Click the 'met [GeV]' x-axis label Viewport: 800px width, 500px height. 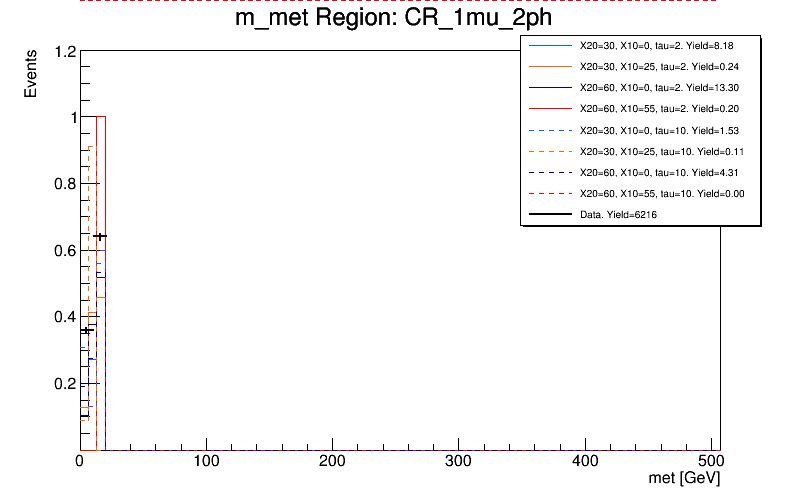683,481
